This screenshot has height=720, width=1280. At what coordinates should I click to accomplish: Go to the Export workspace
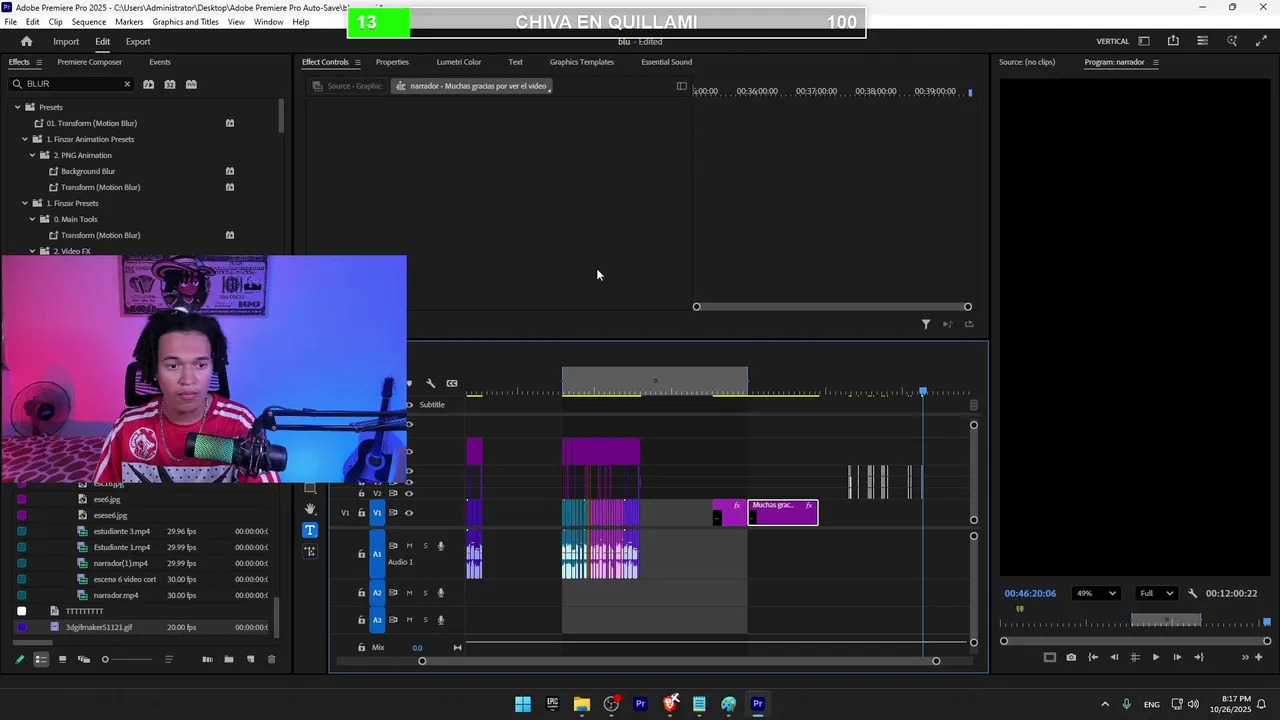point(138,41)
